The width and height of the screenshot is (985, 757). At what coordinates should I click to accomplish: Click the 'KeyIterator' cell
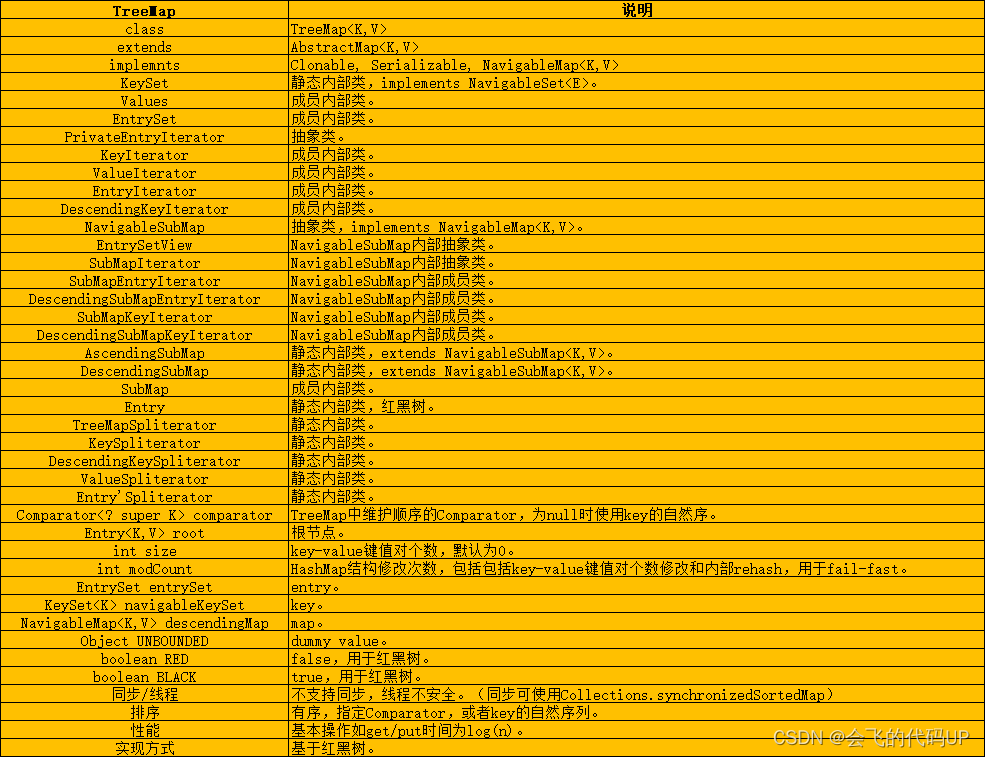coord(144,155)
